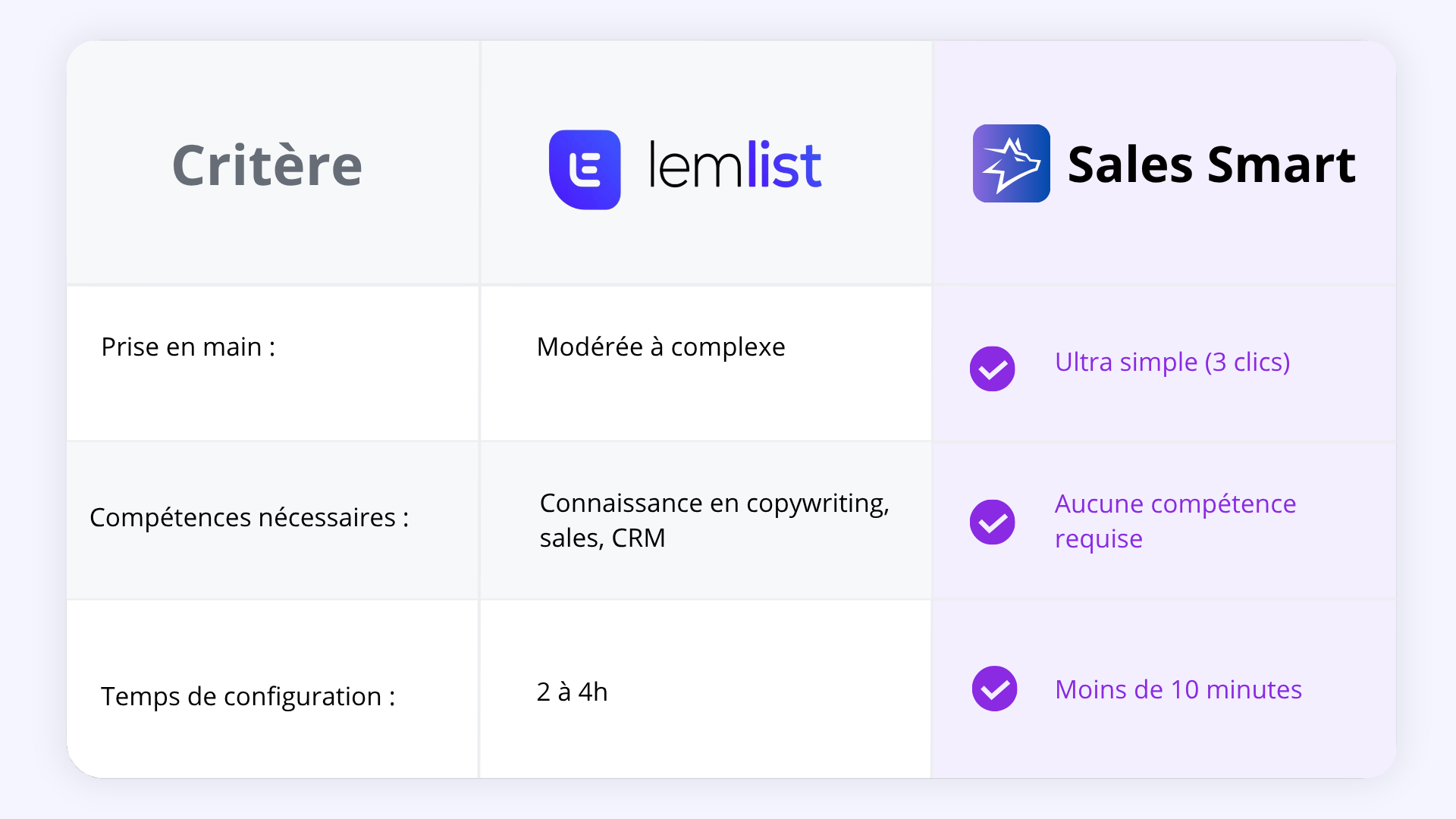Click the 2 à 4h cell value
This screenshot has width=1456, height=819.
[572, 692]
